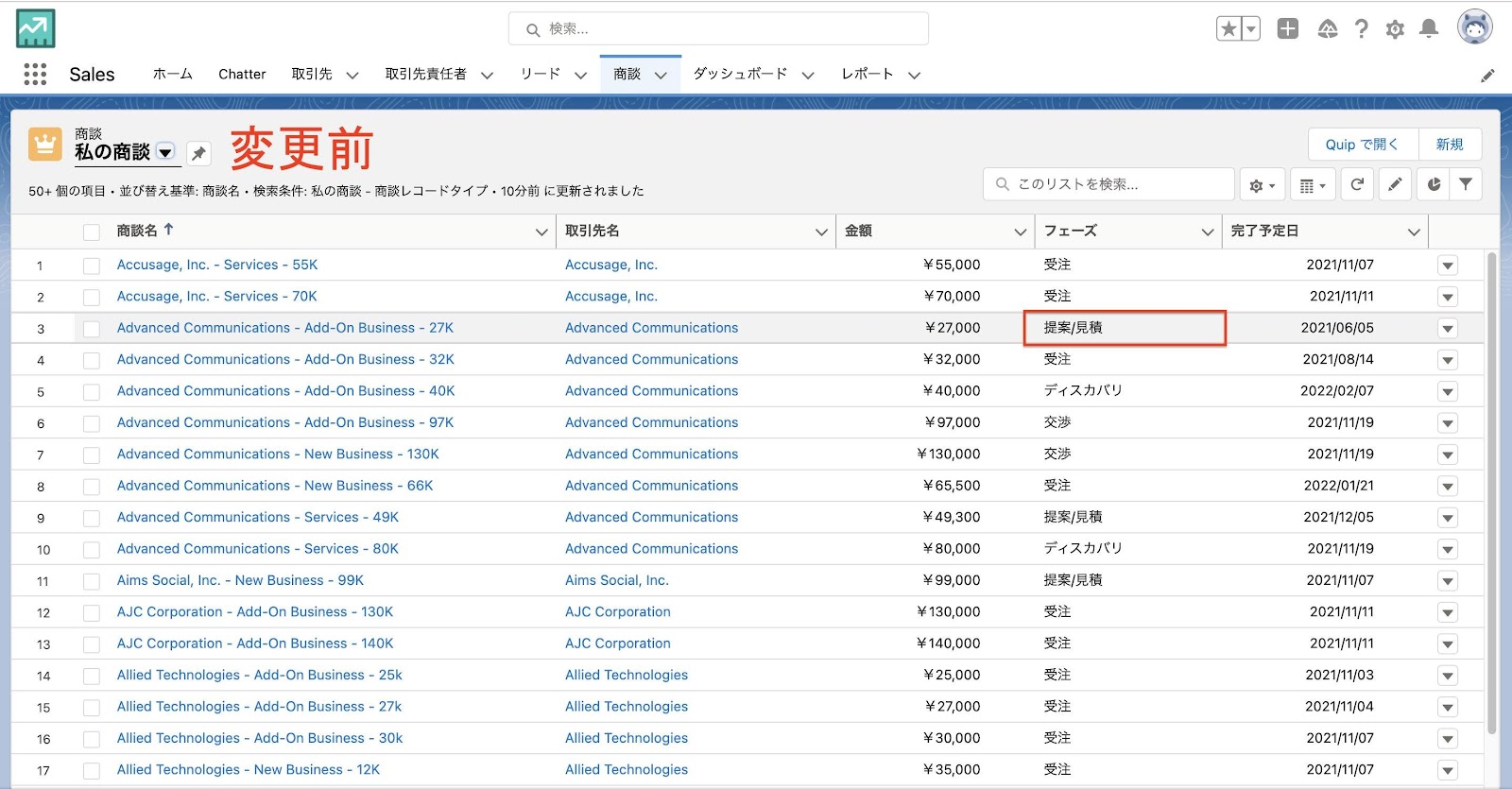Viewport: 1512px width, 789px height.
Task: Click the Quip で開く button
Action: click(1363, 145)
